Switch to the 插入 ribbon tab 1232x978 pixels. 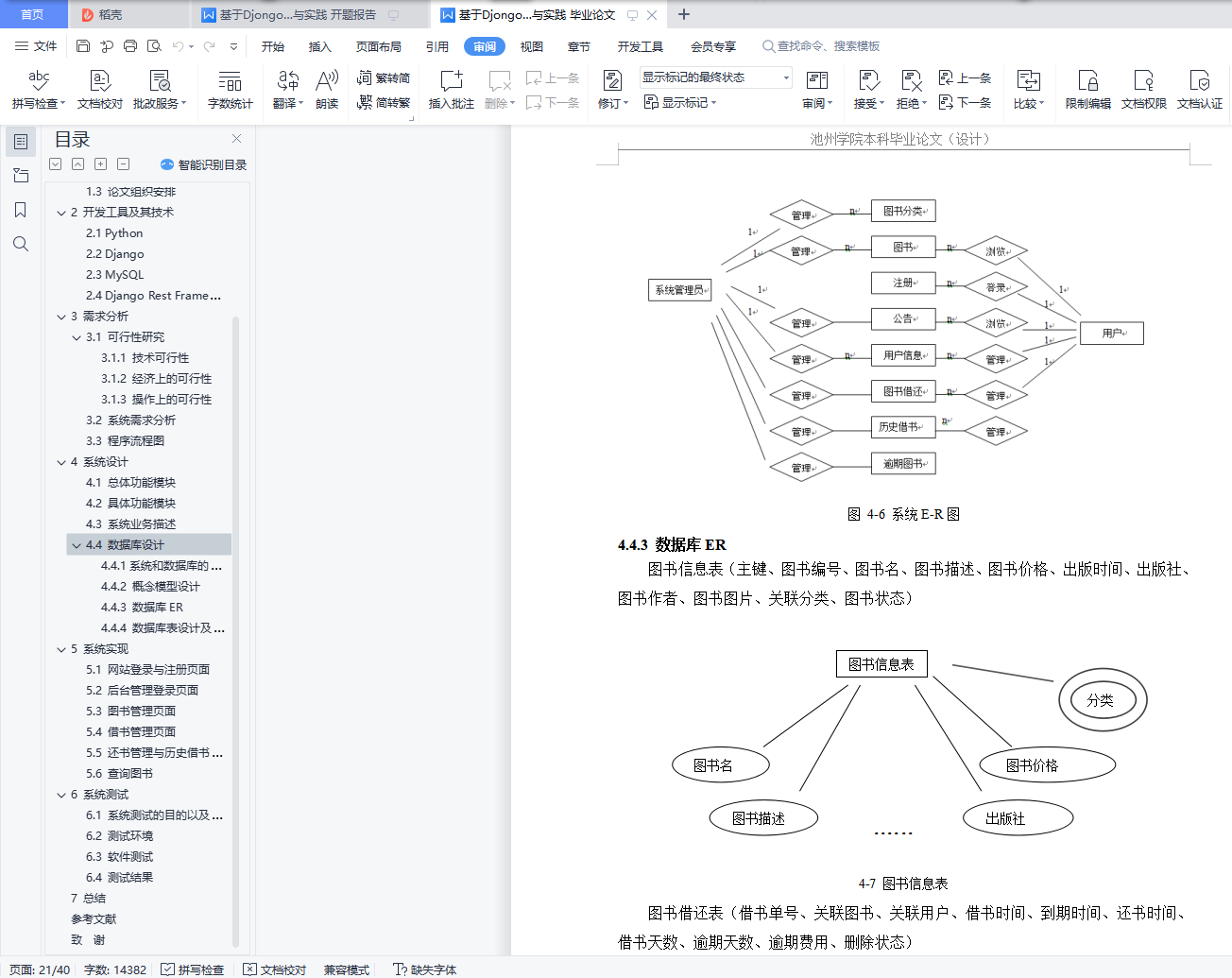320,46
